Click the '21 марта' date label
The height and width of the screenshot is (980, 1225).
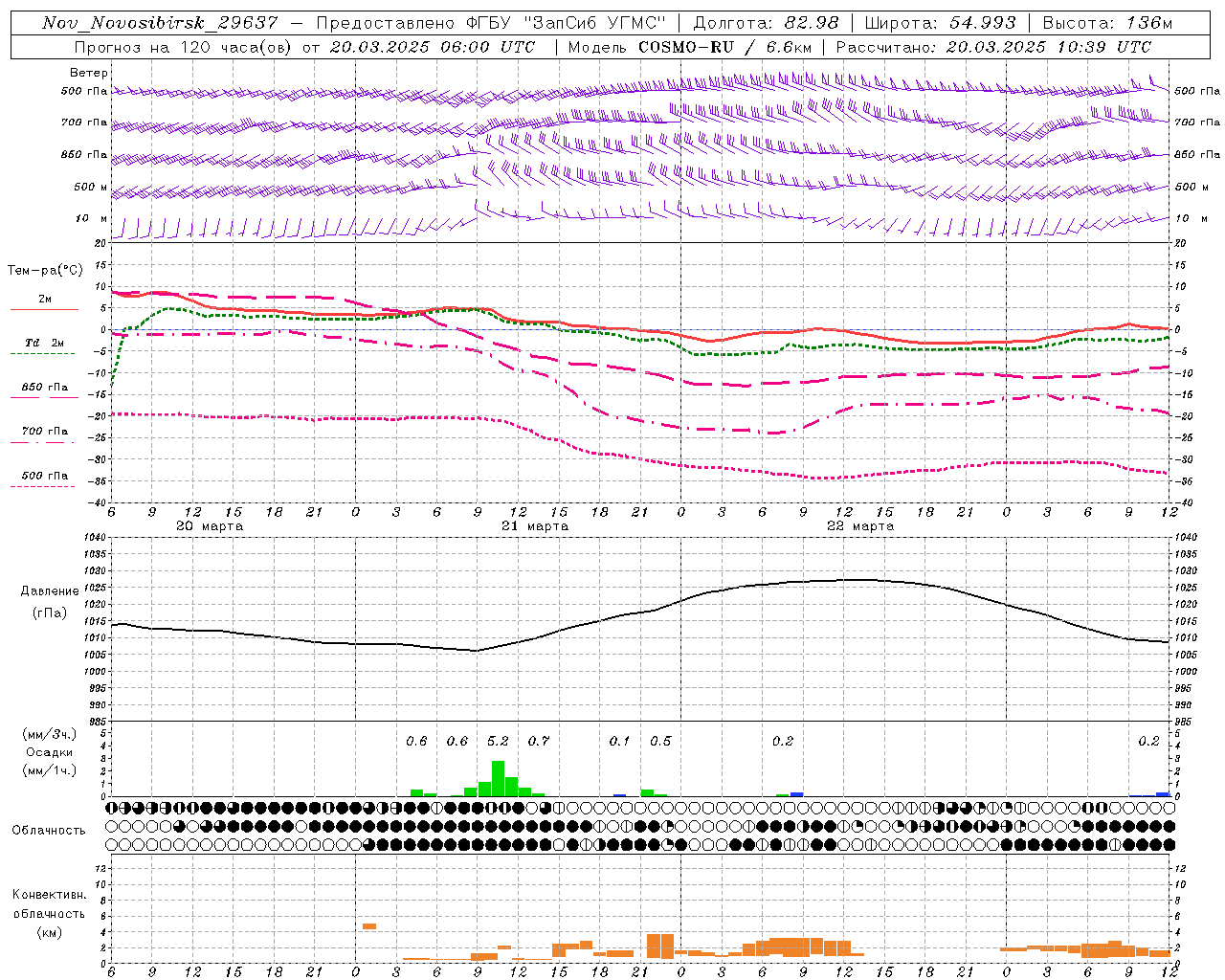[x=535, y=526]
